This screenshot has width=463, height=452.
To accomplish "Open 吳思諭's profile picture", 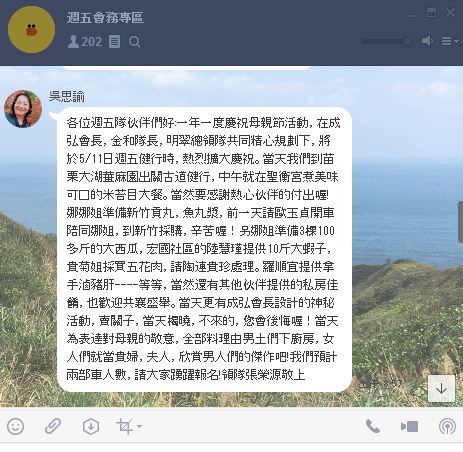I will (23, 109).
